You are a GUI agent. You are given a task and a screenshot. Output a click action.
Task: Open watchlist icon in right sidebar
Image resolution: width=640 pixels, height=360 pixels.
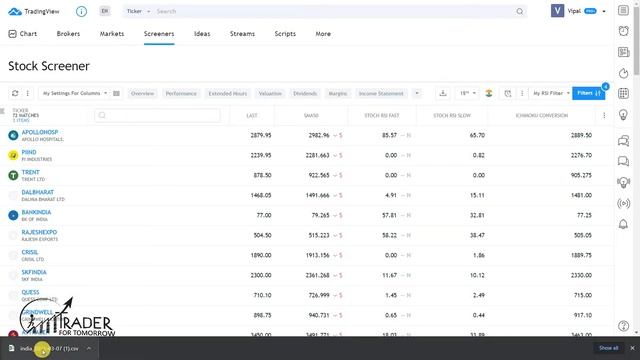pyautogui.click(x=623, y=10)
